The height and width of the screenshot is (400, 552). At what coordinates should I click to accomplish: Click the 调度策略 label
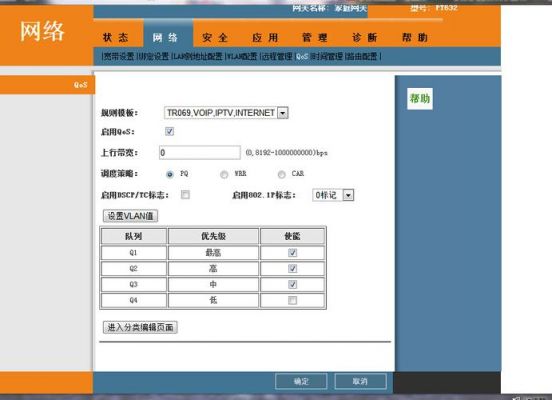coord(119,174)
